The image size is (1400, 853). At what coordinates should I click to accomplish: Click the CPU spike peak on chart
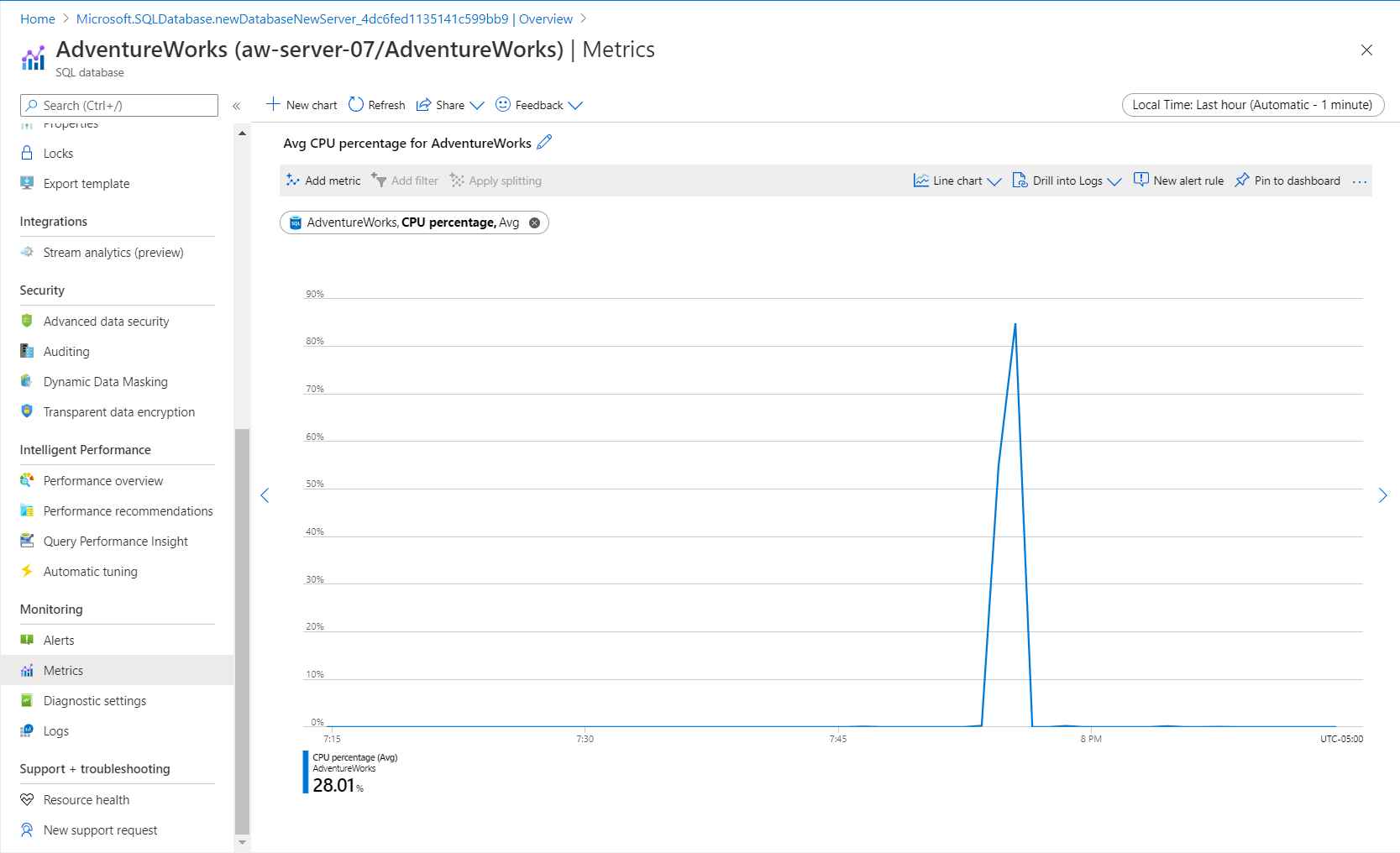[1015, 324]
